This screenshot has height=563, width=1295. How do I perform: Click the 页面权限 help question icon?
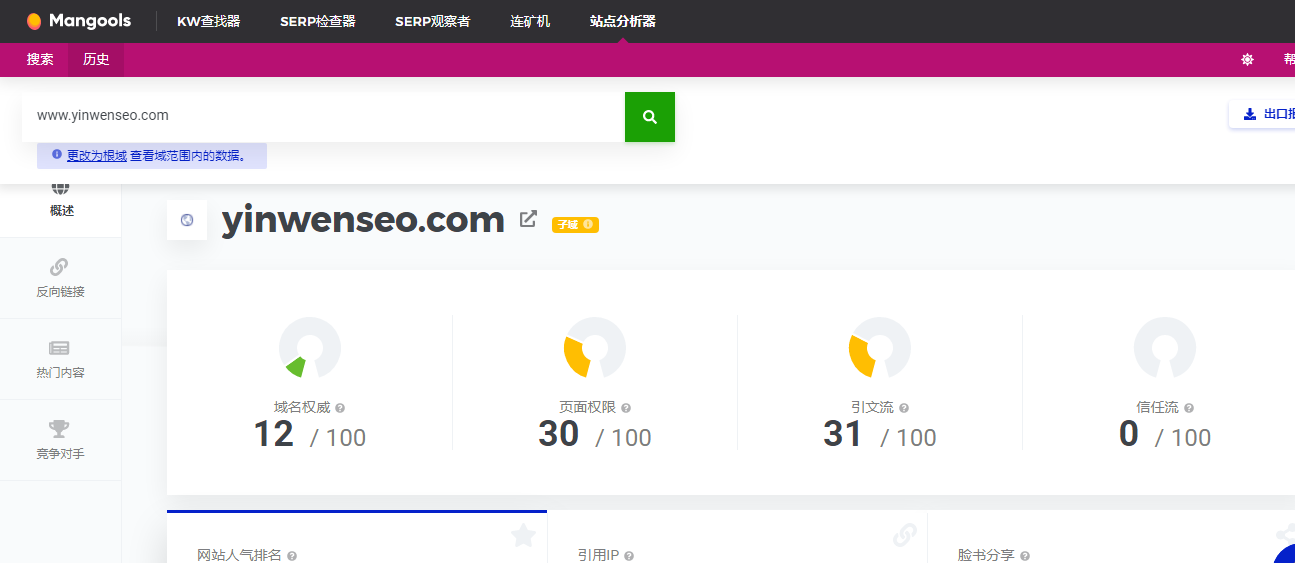[626, 408]
